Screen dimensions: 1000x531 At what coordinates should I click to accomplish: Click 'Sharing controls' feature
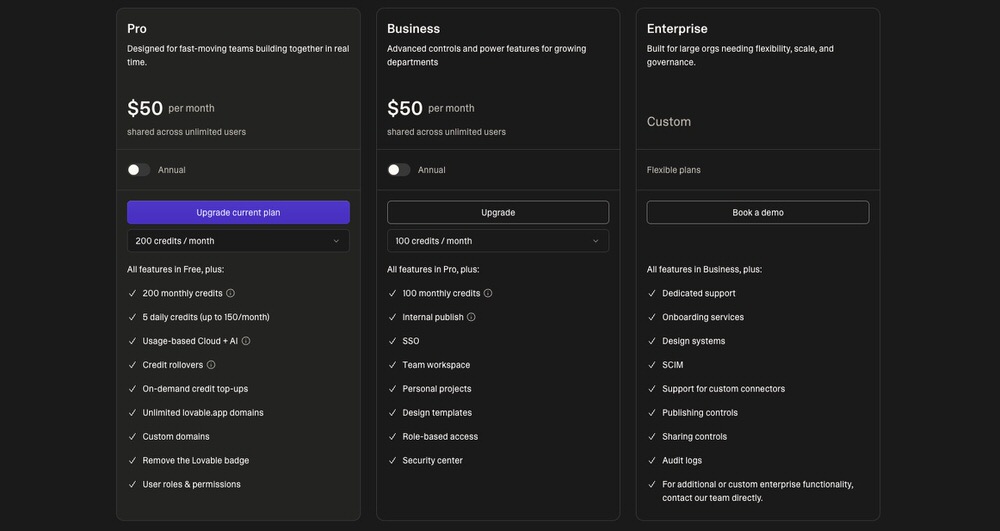[695, 437]
